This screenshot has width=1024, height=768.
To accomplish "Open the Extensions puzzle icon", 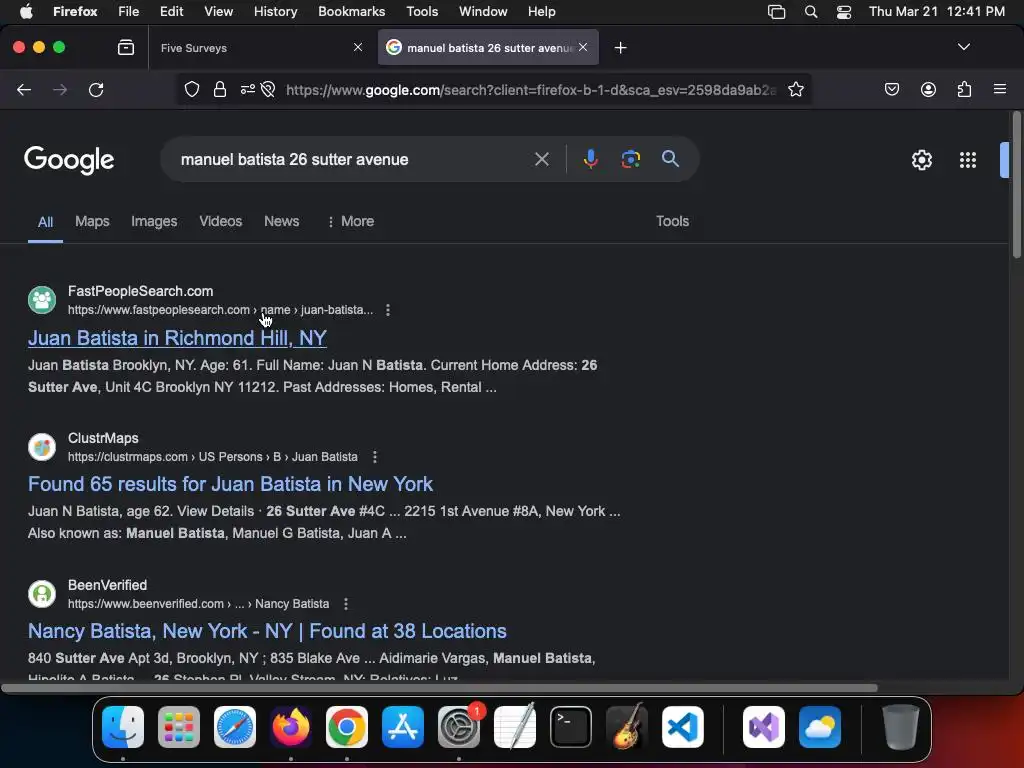I will pyautogui.click(x=964, y=89).
